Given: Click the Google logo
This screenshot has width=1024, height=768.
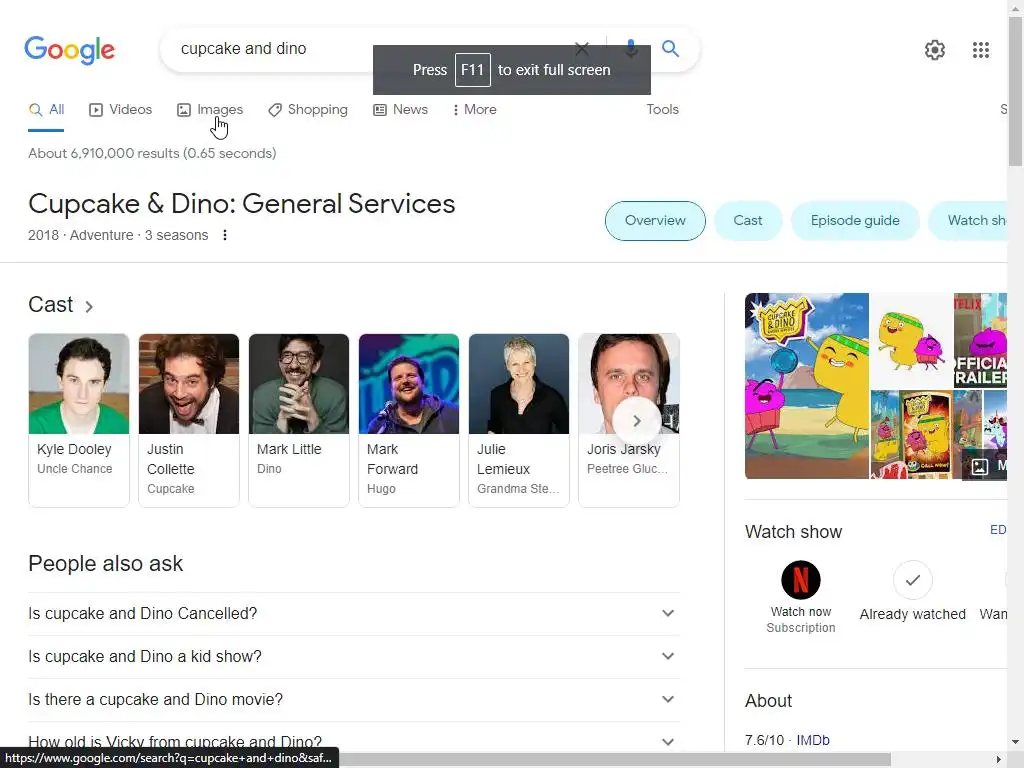Looking at the screenshot, I should click(x=69, y=50).
